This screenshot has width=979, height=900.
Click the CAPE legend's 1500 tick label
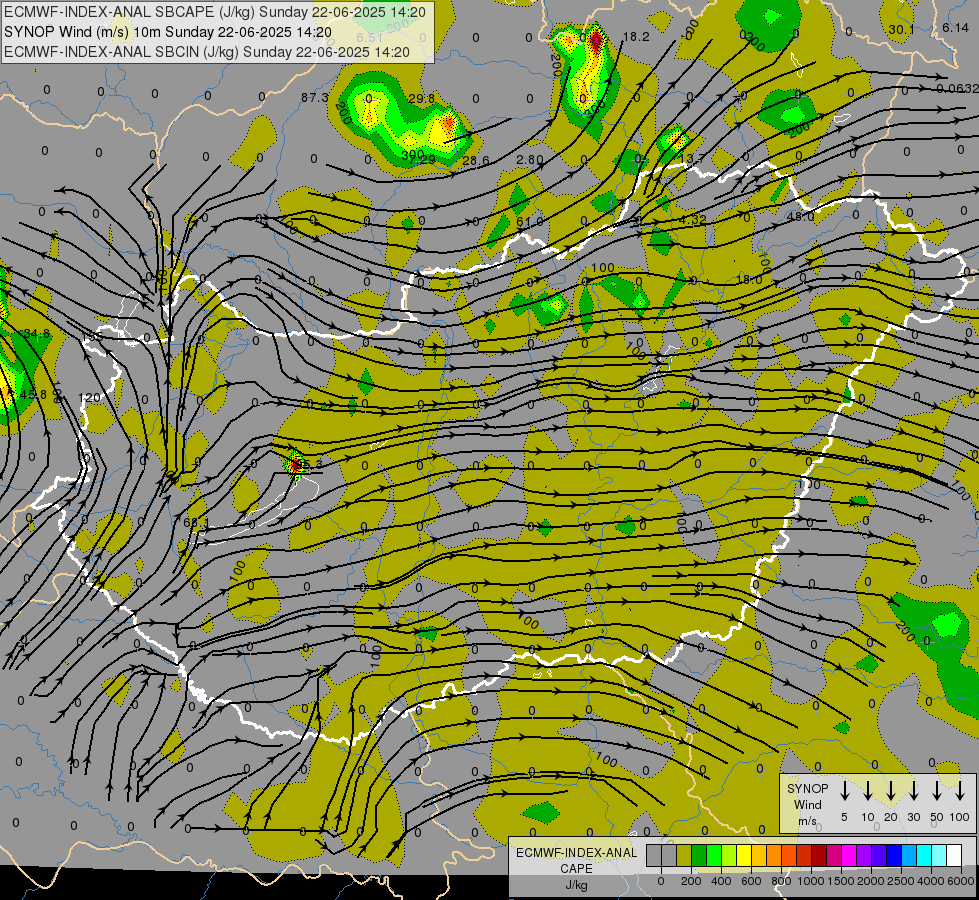841,881
